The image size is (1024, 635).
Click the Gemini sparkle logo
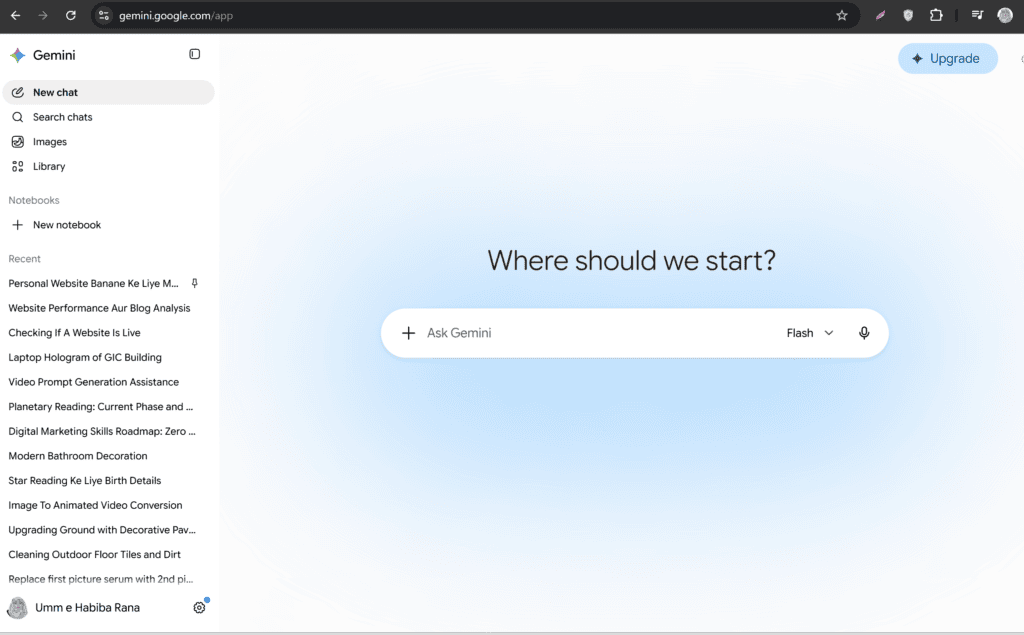18,56
